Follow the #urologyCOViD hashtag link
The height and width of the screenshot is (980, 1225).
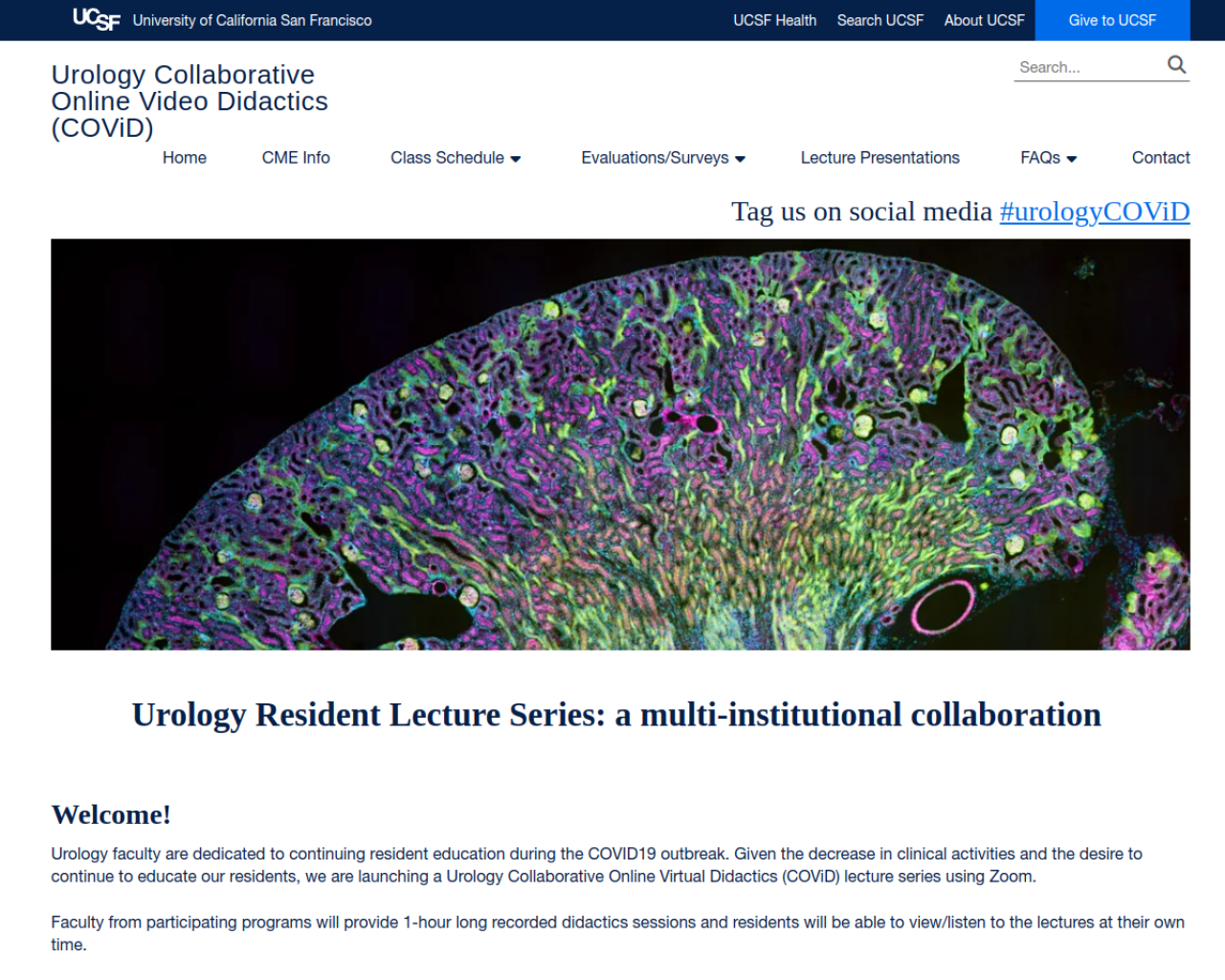coord(1095,212)
